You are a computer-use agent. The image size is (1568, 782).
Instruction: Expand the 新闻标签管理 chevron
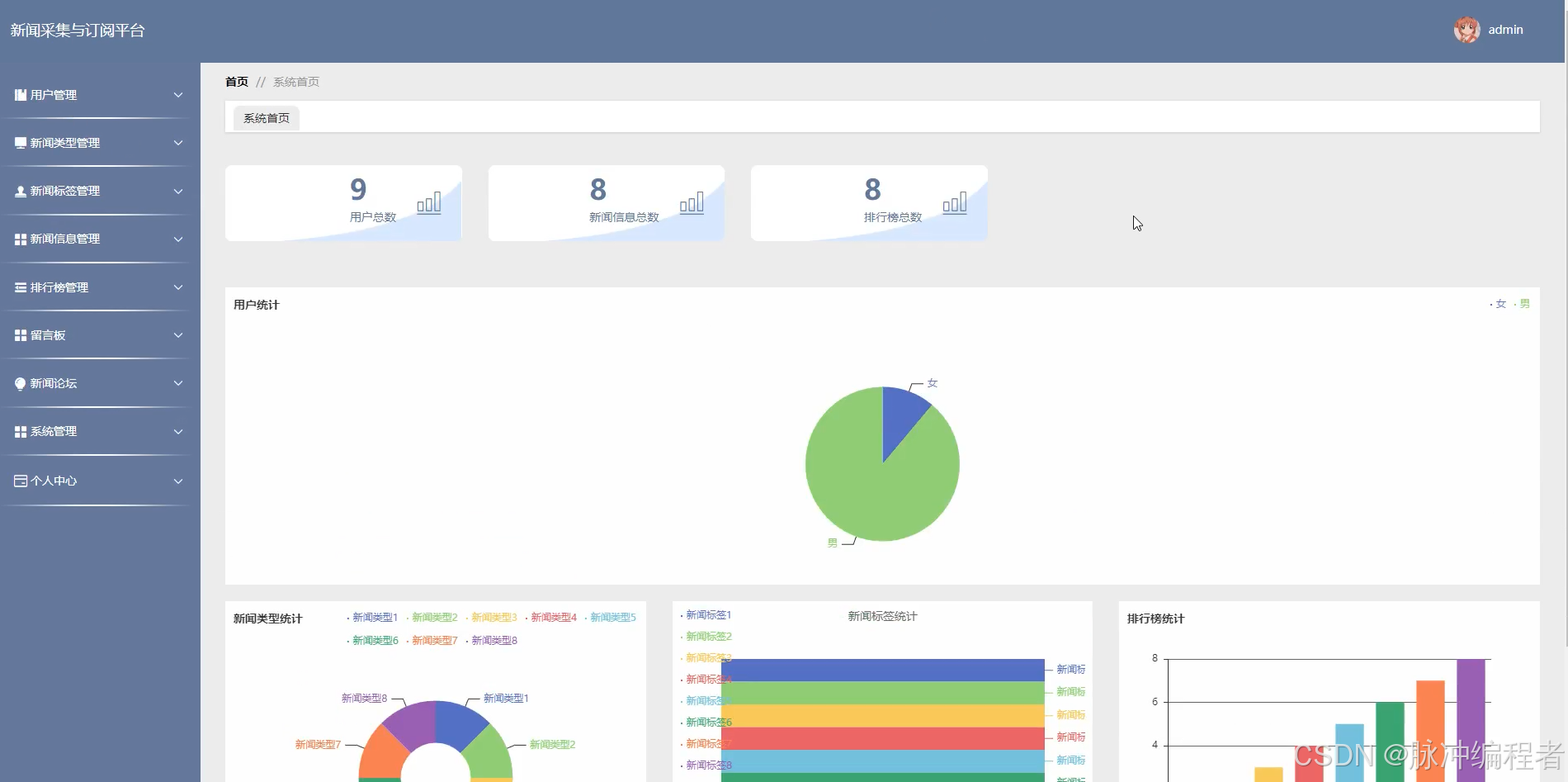coord(178,191)
